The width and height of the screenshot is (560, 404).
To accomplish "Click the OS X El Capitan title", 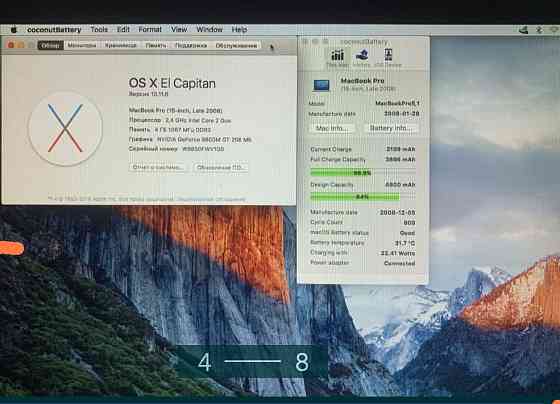I will pyautogui.click(x=172, y=83).
